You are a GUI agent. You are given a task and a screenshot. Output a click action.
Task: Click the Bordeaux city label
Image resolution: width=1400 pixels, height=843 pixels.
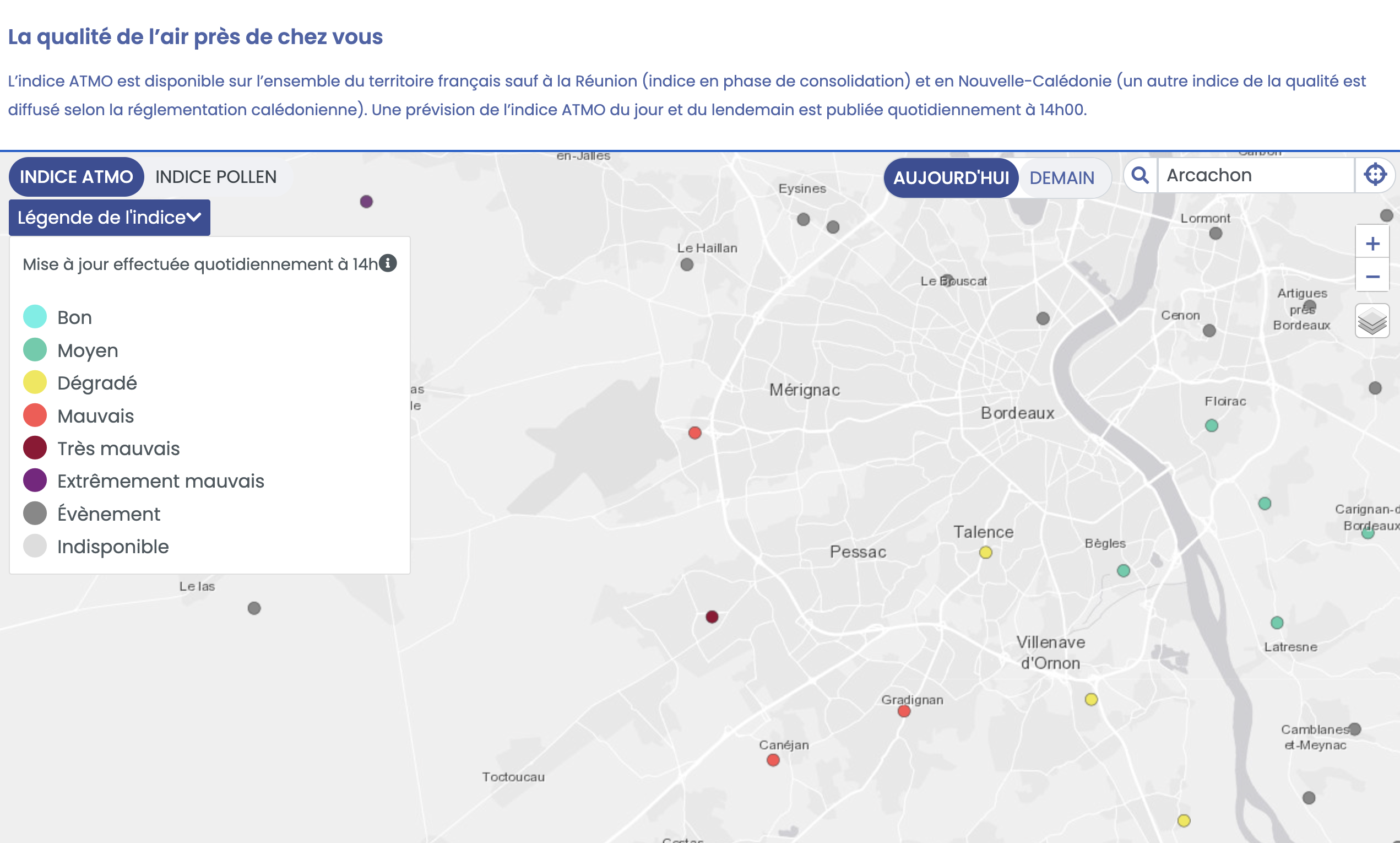(x=1017, y=413)
